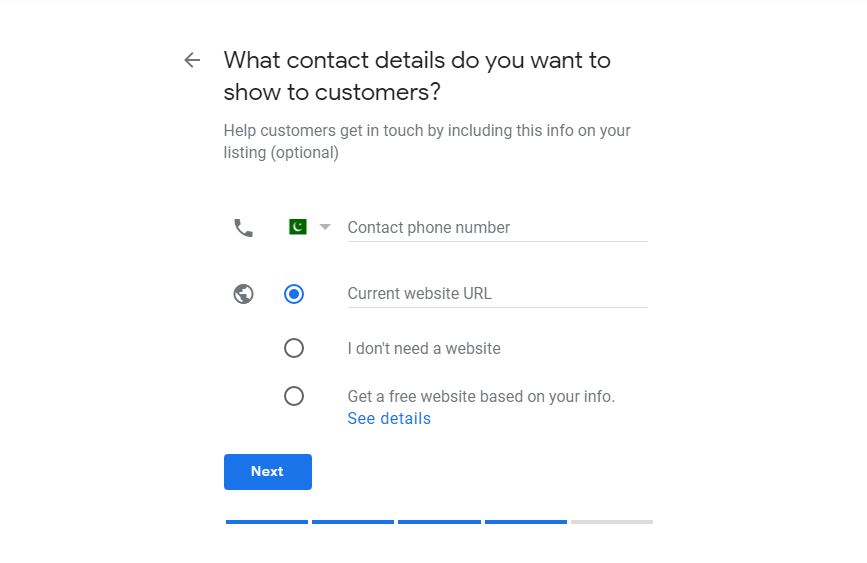Image resolution: width=867 pixels, height=563 pixels.
Task: Click the first progress bar segment
Action: pos(267,522)
